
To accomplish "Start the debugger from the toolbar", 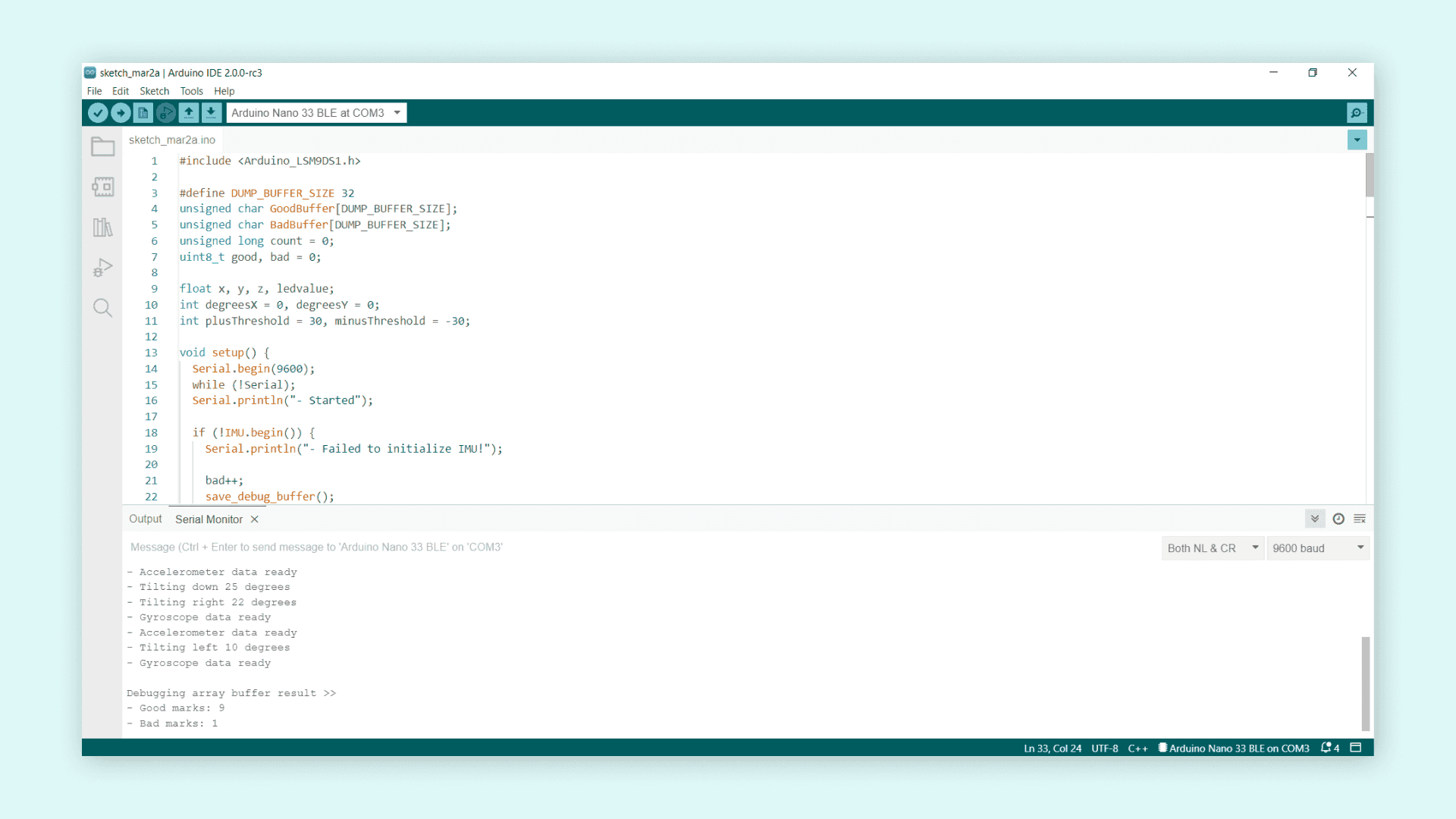I will [165, 113].
